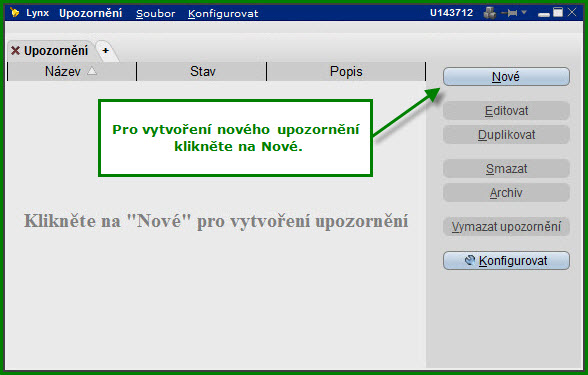
Task: Click the 'Klikněte na "Nové"' placeholder text
Action: pos(216,221)
